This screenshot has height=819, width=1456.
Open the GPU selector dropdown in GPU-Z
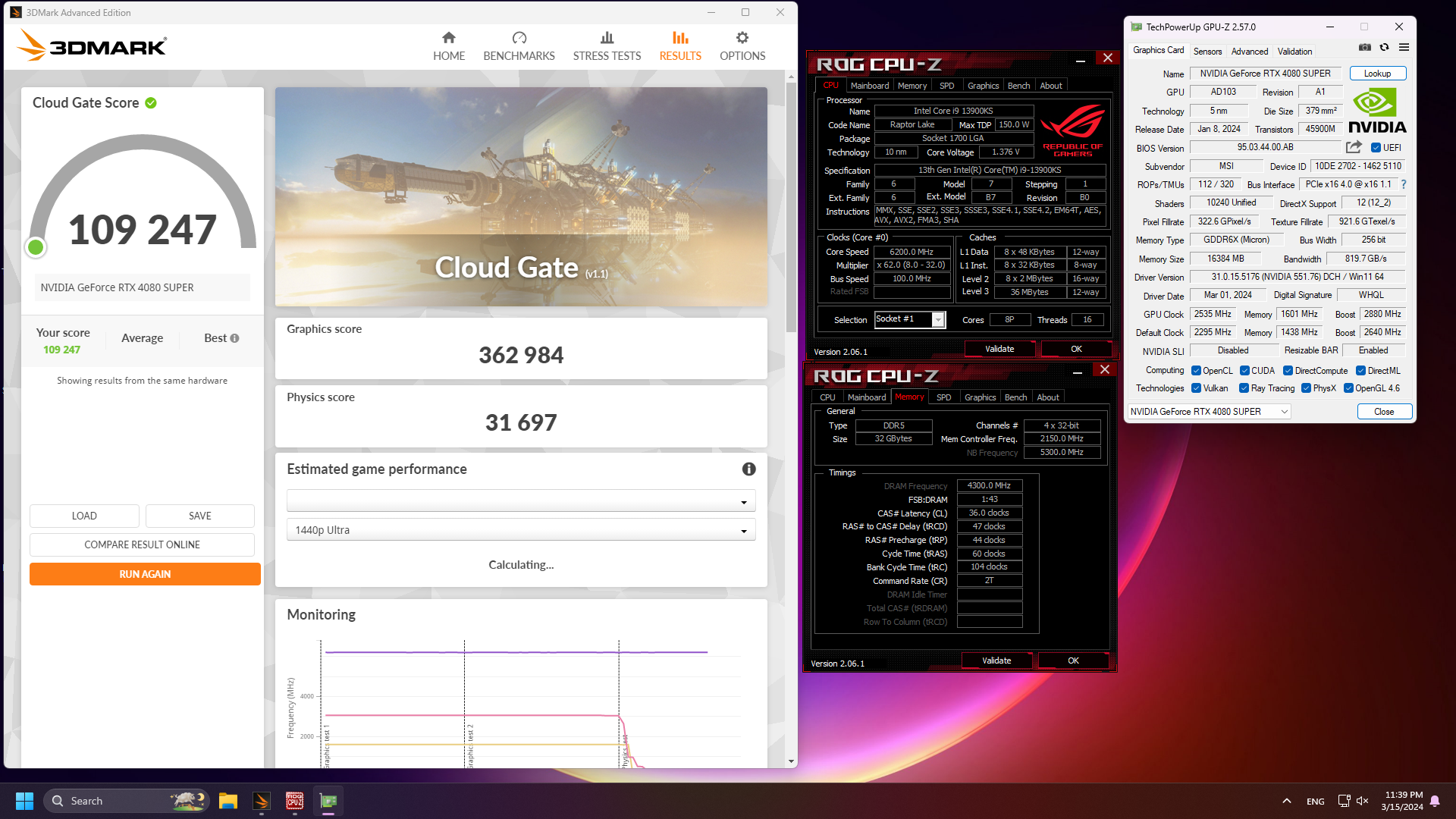[1209, 412]
